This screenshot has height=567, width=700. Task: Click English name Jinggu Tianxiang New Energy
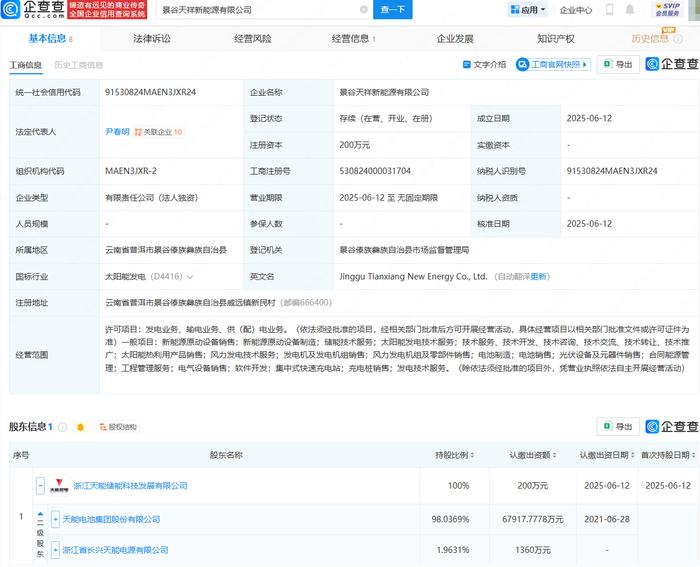[x=413, y=276]
